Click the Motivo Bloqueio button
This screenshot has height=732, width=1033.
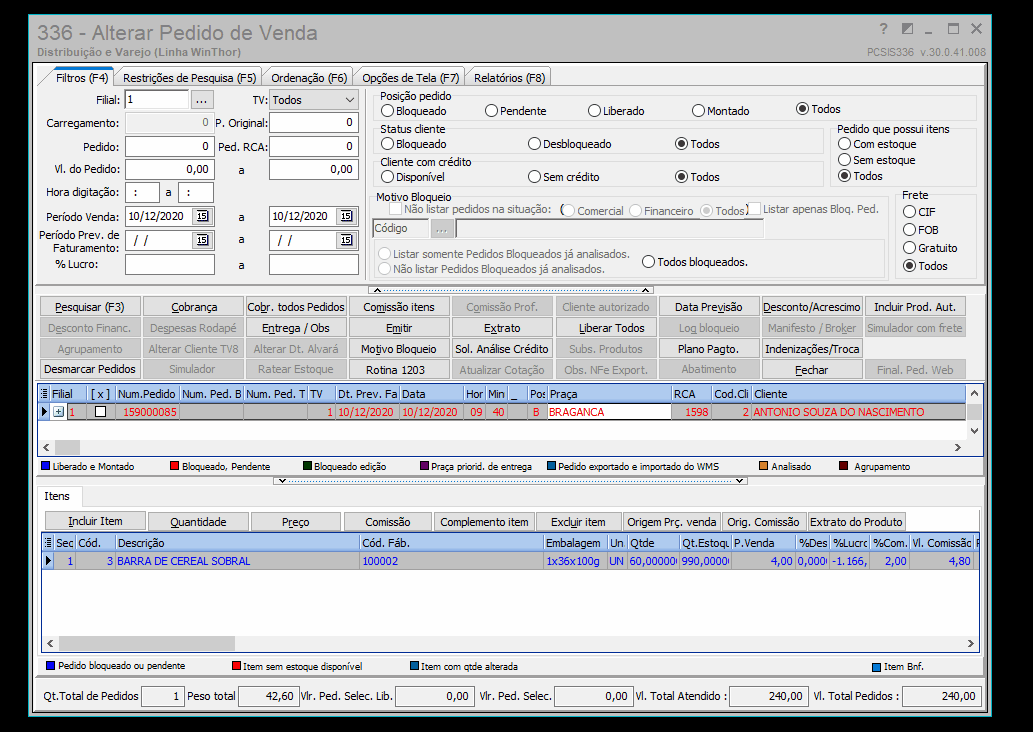399,349
